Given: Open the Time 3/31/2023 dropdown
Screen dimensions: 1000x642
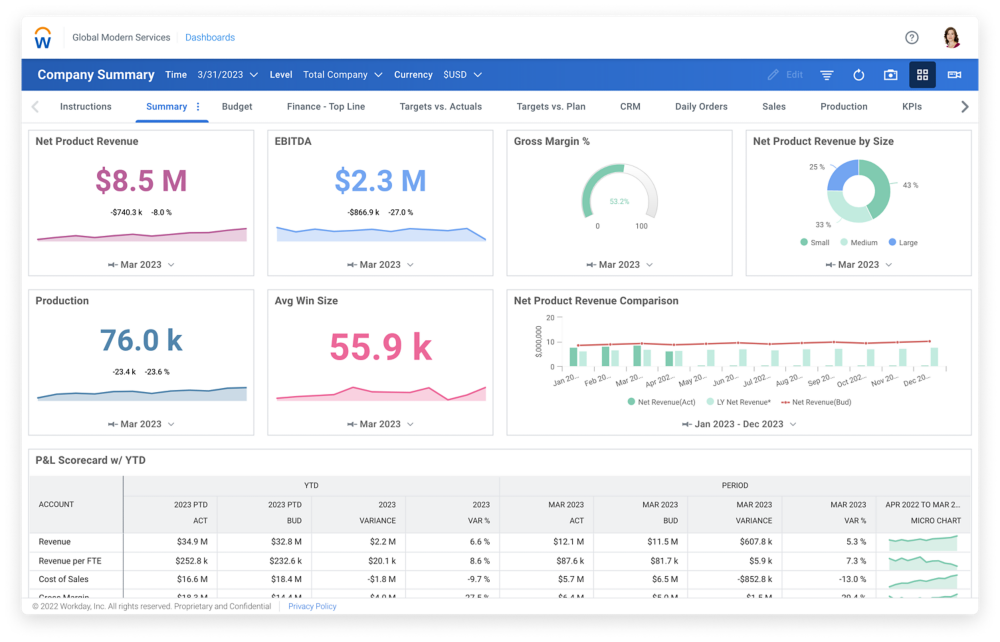Looking at the screenshot, I should click(224, 74).
